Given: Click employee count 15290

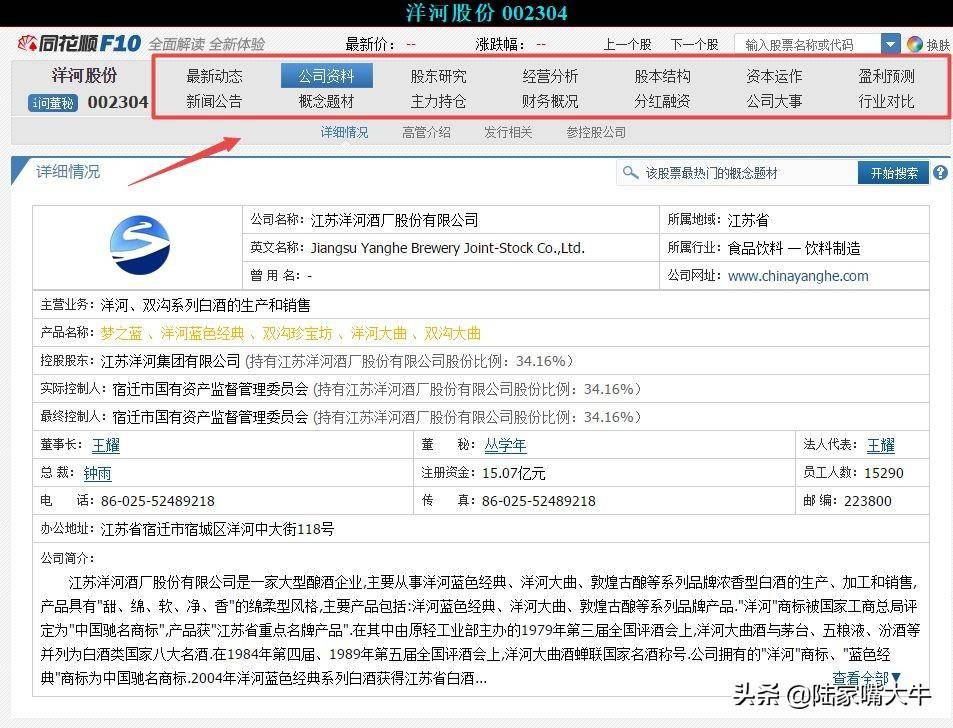Looking at the screenshot, I should tap(884, 473).
